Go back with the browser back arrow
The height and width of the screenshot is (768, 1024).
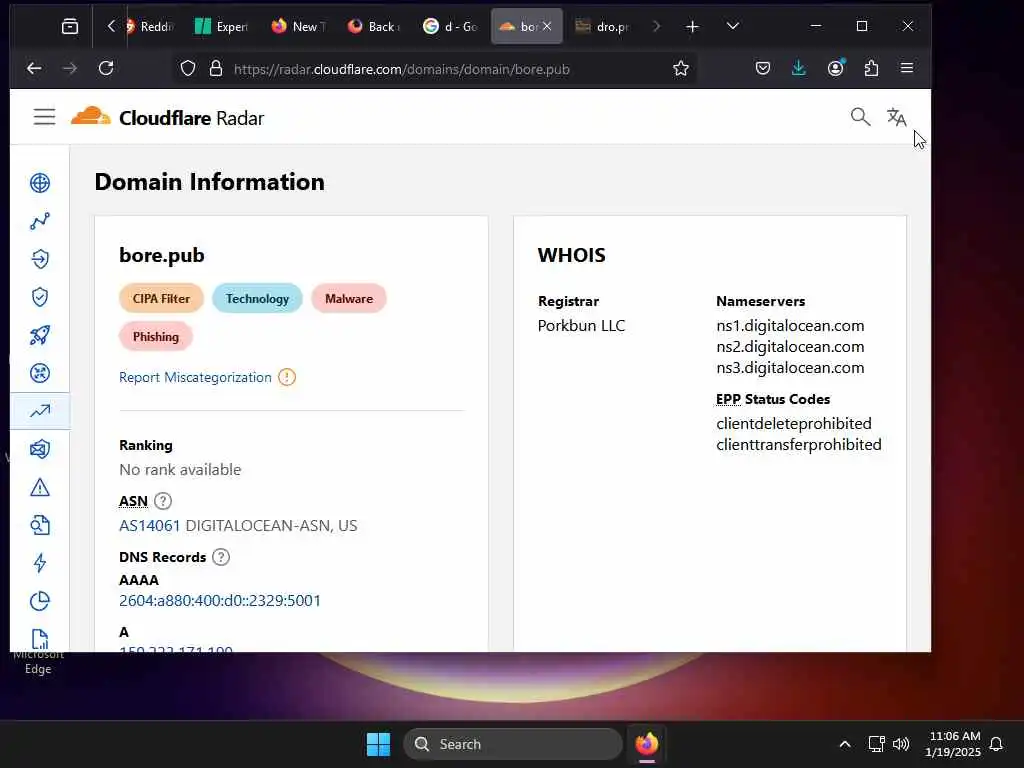(34, 68)
